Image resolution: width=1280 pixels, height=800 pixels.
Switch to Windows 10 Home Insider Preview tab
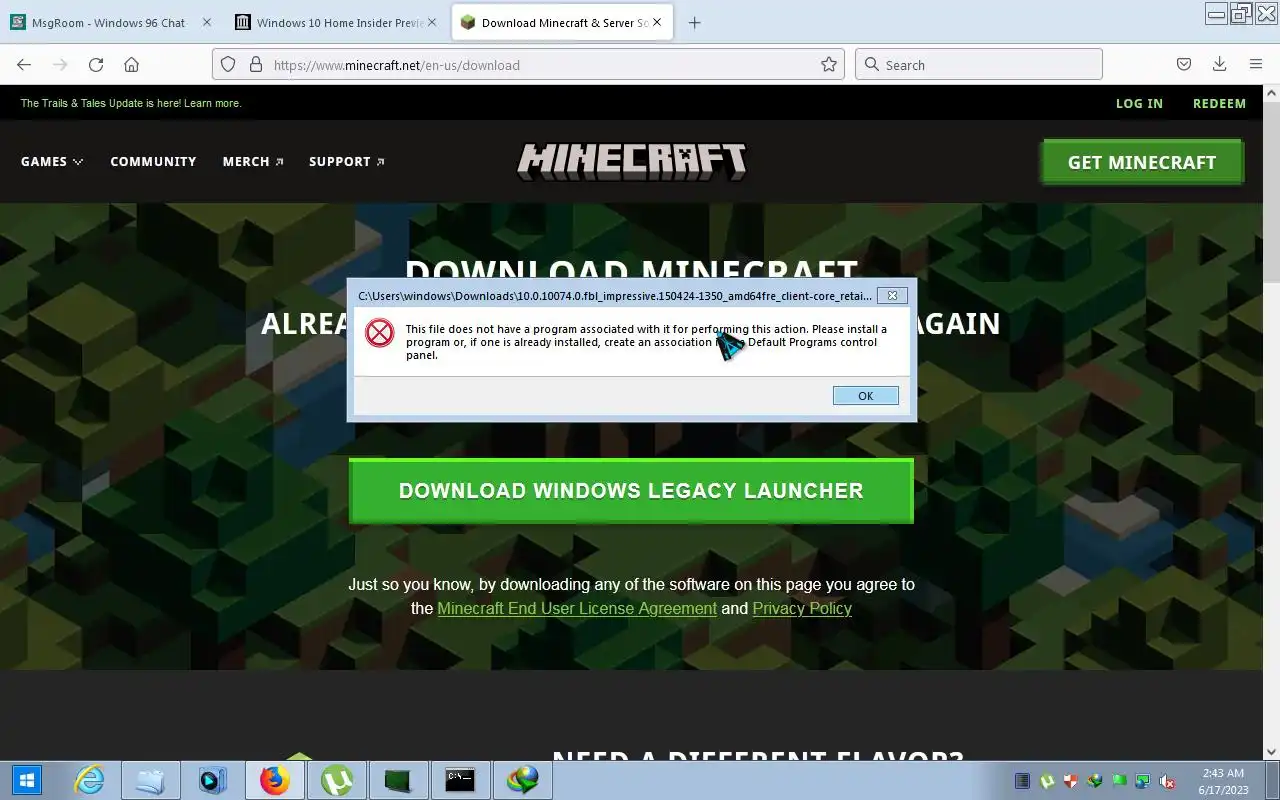[338, 22]
